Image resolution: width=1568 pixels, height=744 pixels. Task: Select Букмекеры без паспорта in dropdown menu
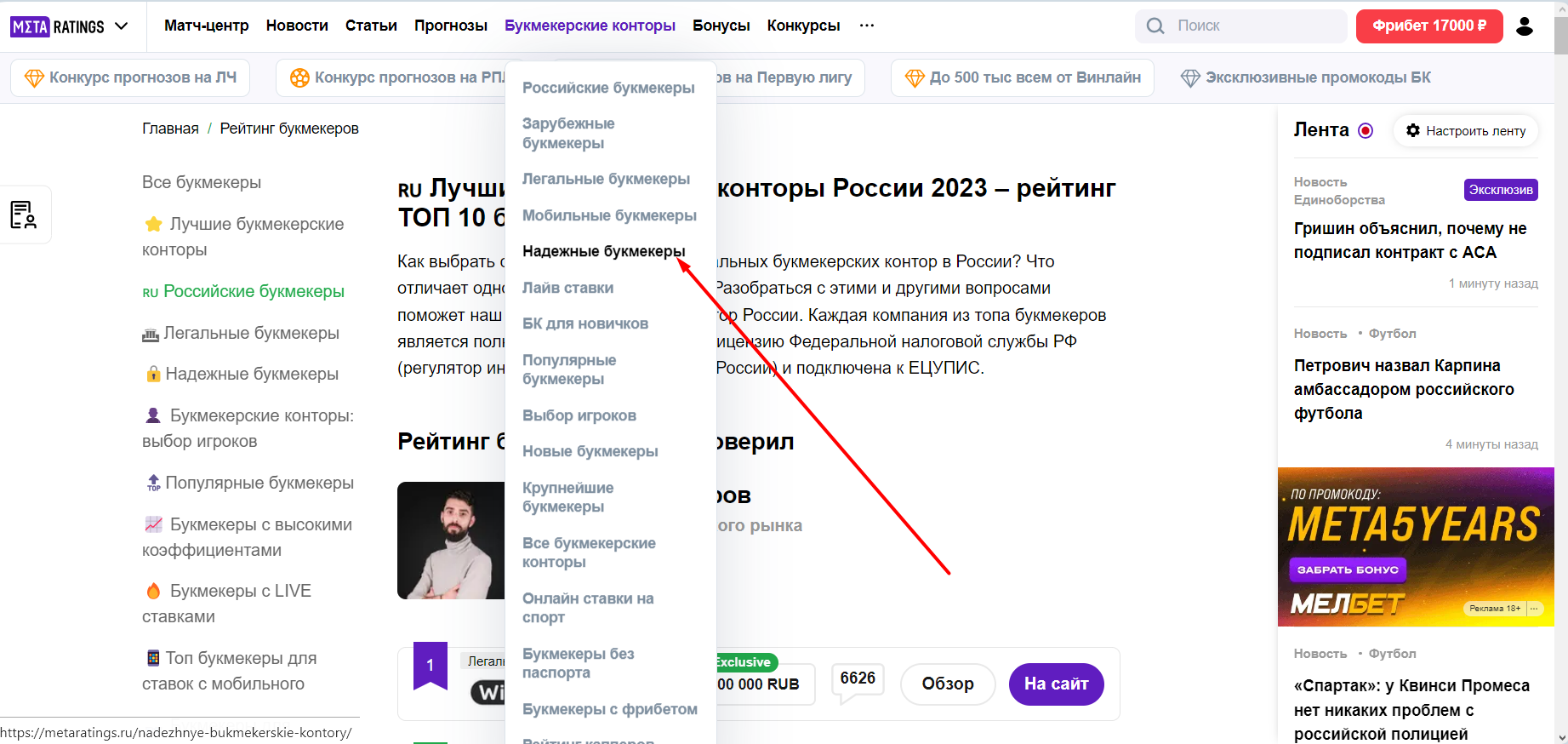point(579,663)
